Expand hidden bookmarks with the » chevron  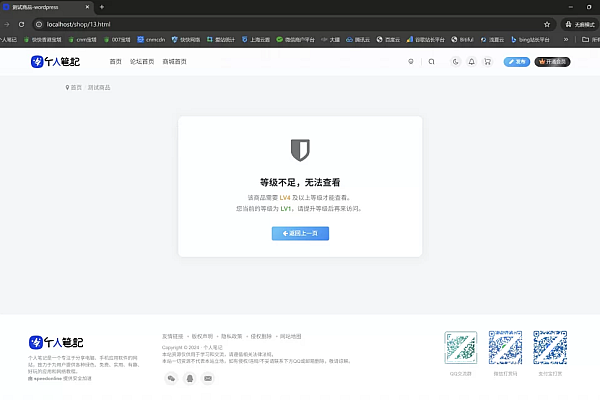(x=566, y=39)
